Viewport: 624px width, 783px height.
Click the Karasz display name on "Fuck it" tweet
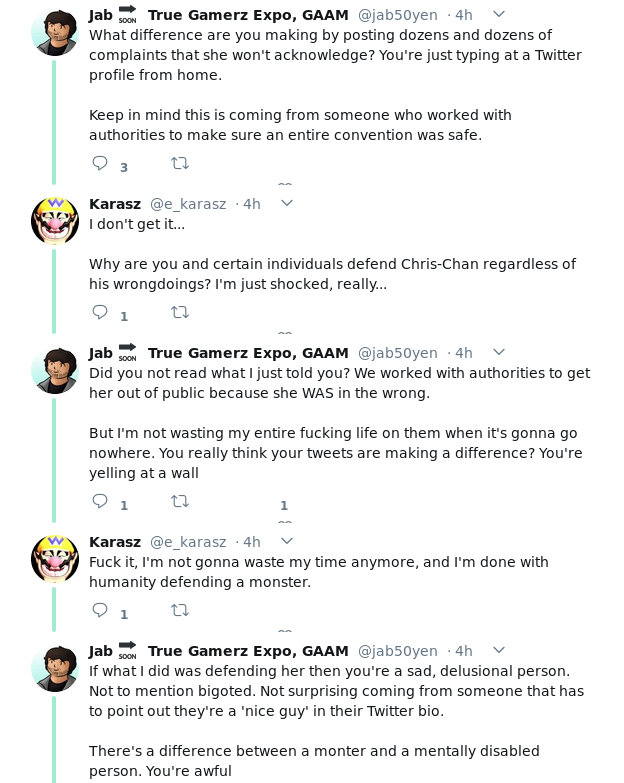click(115, 542)
